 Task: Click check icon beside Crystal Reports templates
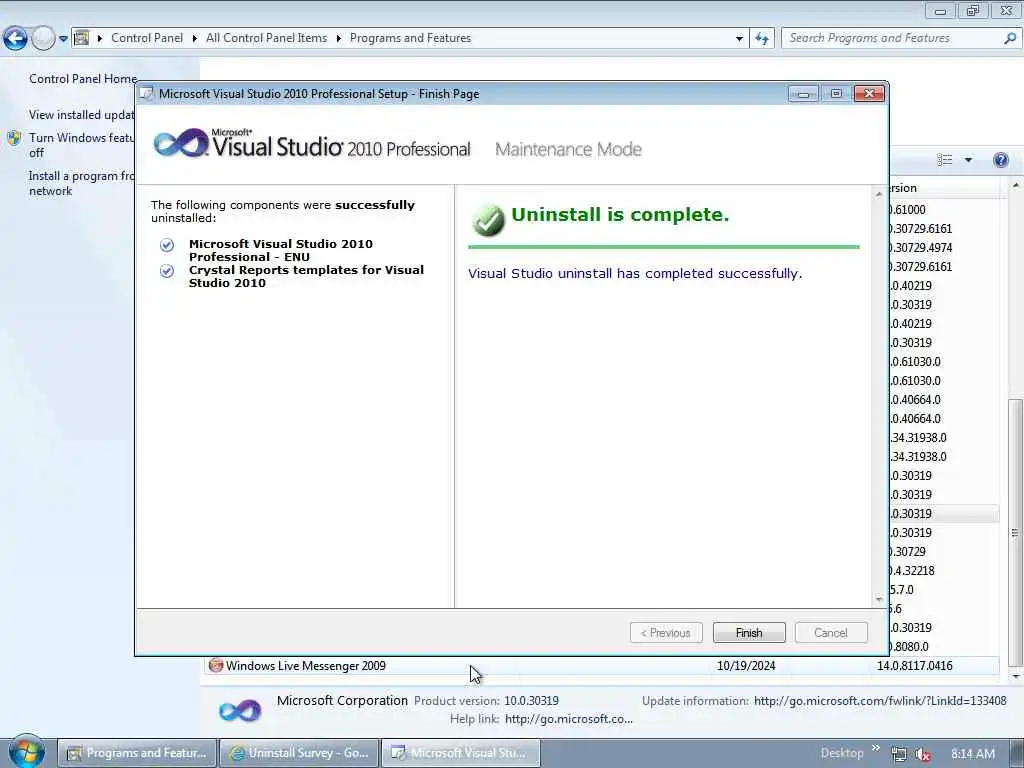[167, 271]
